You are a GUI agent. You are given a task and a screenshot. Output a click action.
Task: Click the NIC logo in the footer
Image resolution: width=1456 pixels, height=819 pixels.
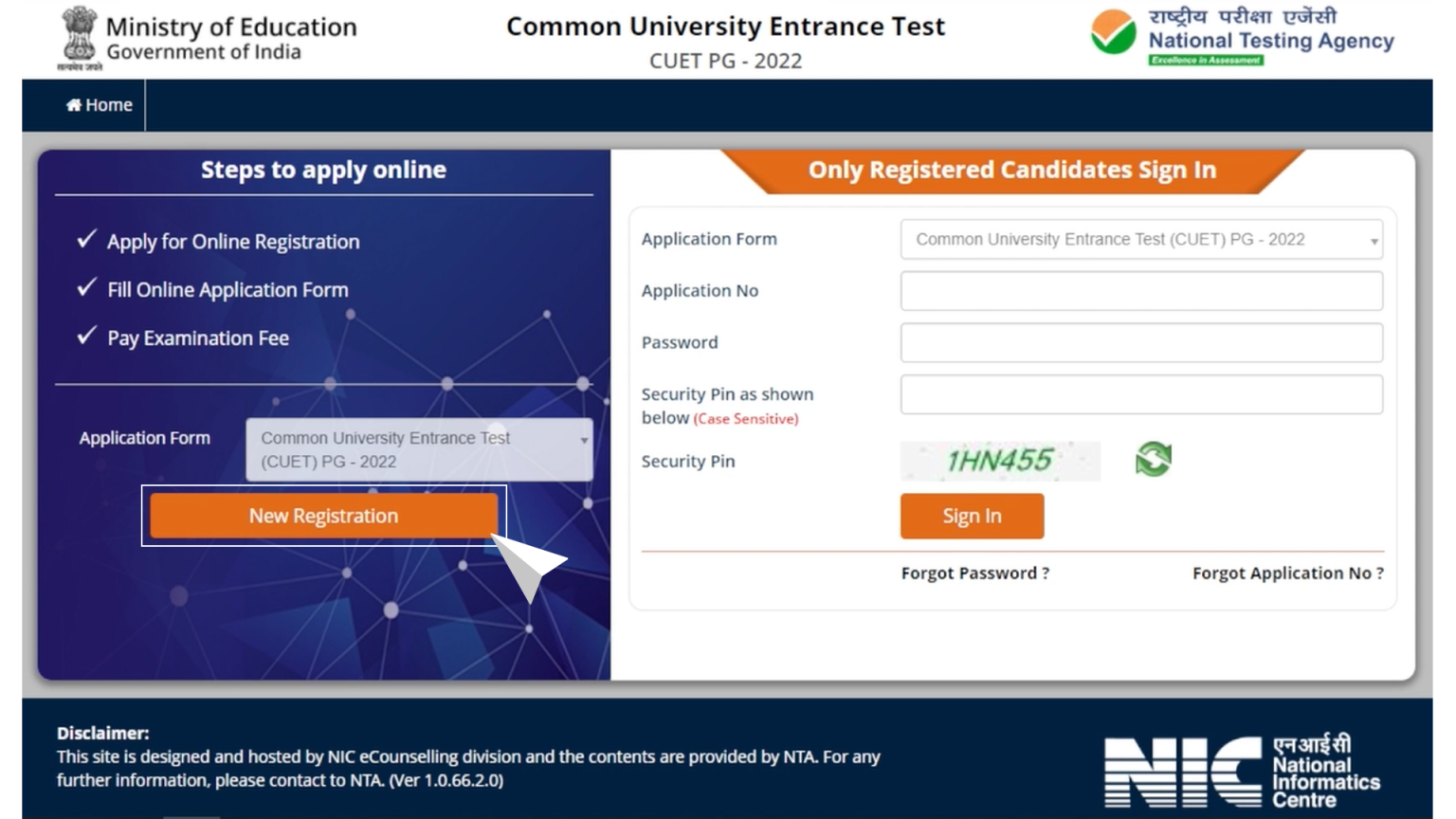(x=1243, y=771)
